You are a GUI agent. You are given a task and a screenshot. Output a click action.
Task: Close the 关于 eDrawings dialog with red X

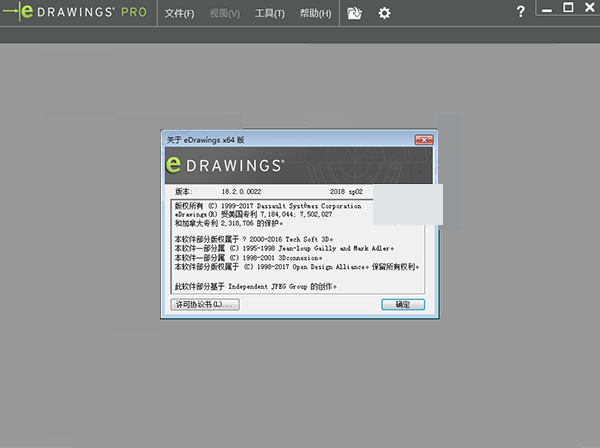click(424, 140)
